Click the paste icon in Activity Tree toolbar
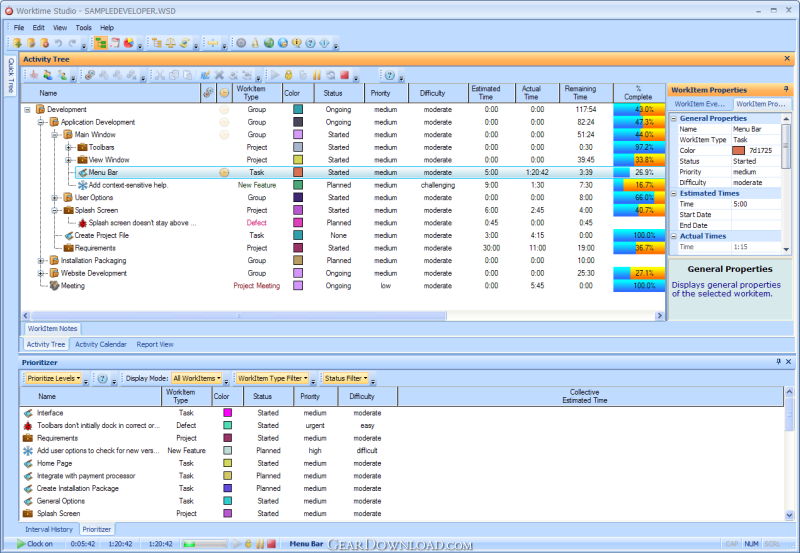800x553 pixels. point(188,76)
